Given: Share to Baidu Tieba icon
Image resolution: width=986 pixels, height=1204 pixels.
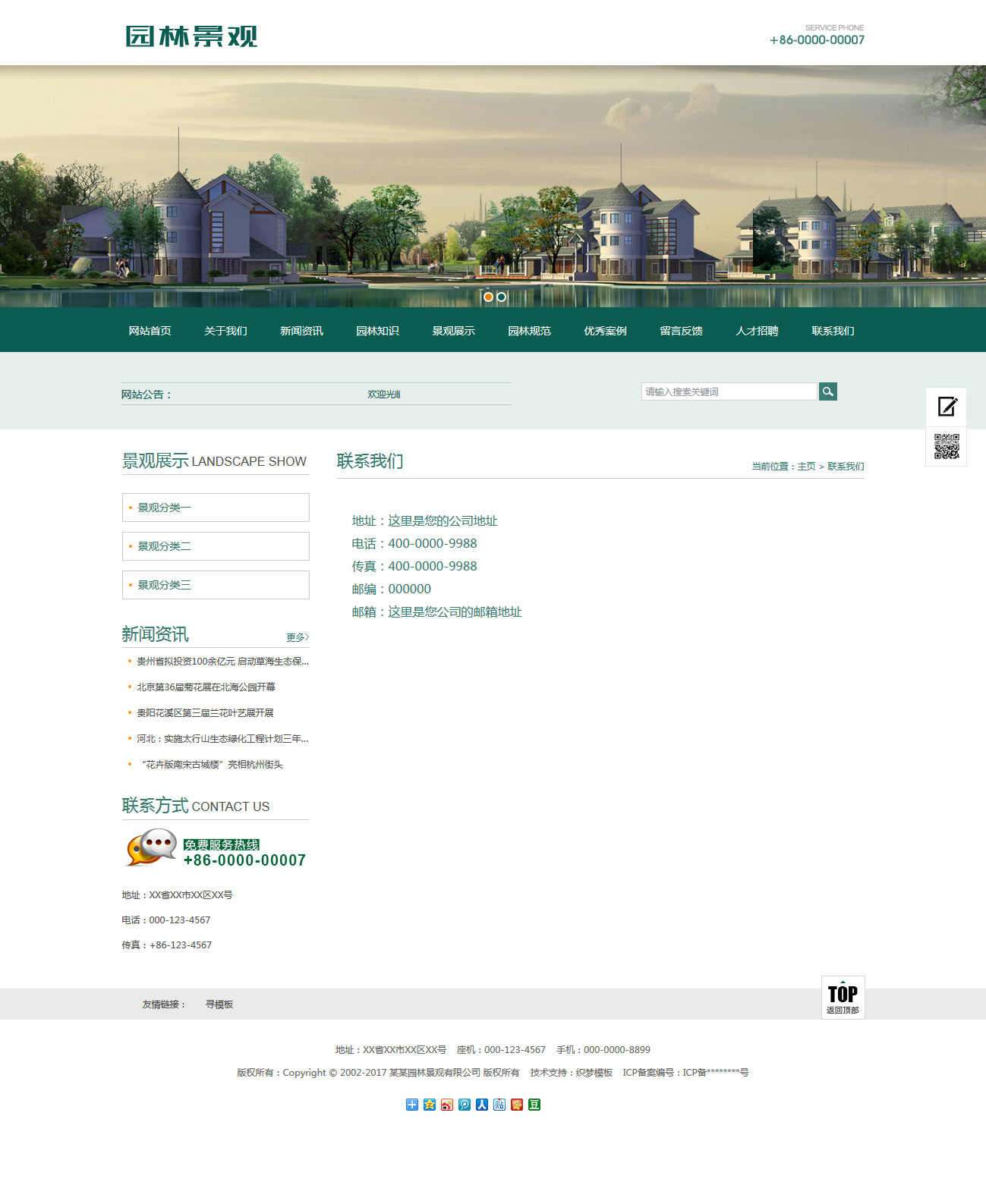Looking at the screenshot, I should 499,1105.
